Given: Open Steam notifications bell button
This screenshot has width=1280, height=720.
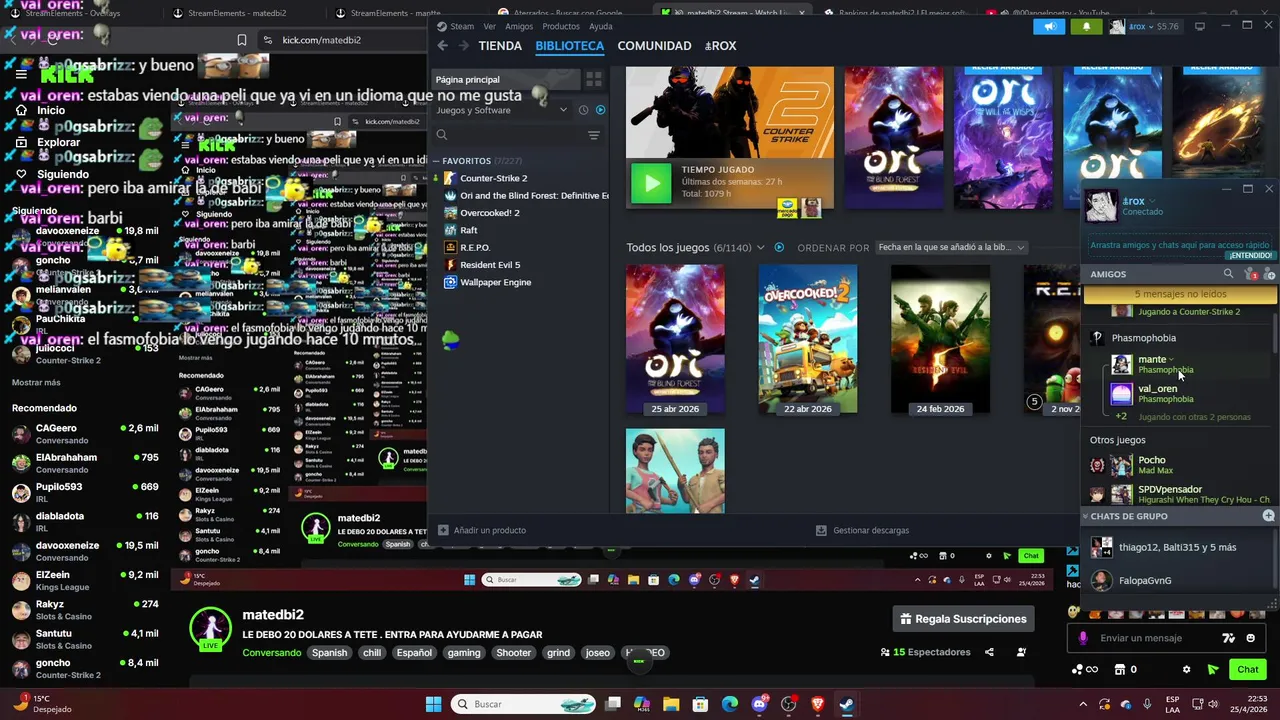Looking at the screenshot, I should [x=1086, y=26].
